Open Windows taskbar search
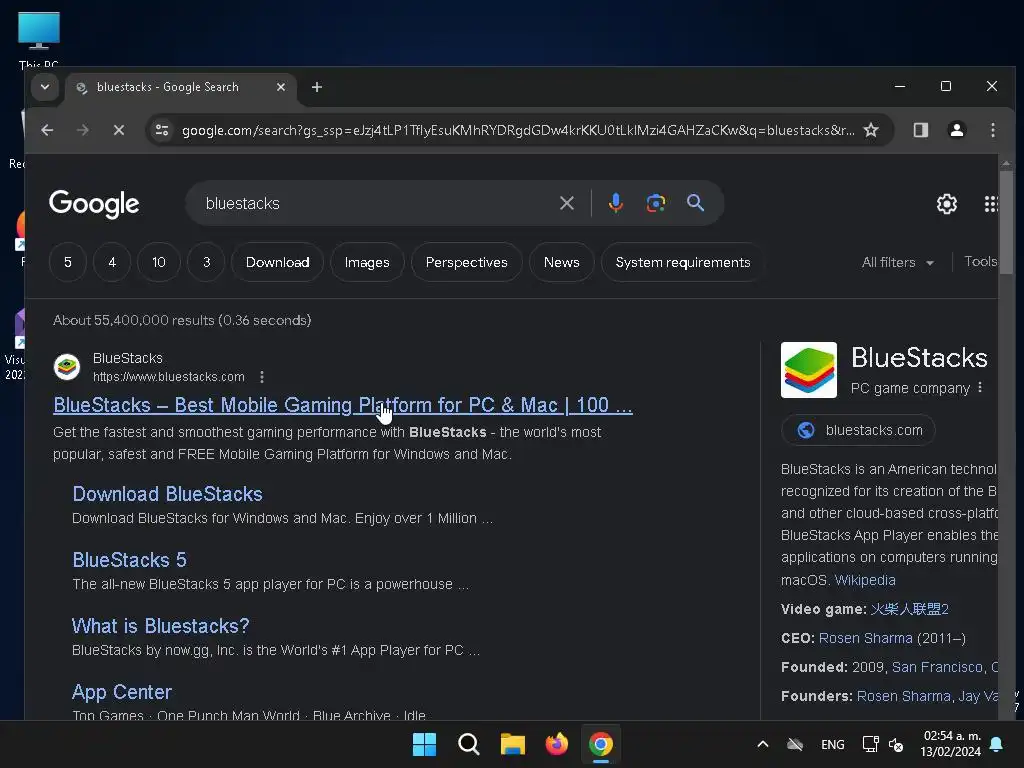1024x768 pixels. point(468,744)
